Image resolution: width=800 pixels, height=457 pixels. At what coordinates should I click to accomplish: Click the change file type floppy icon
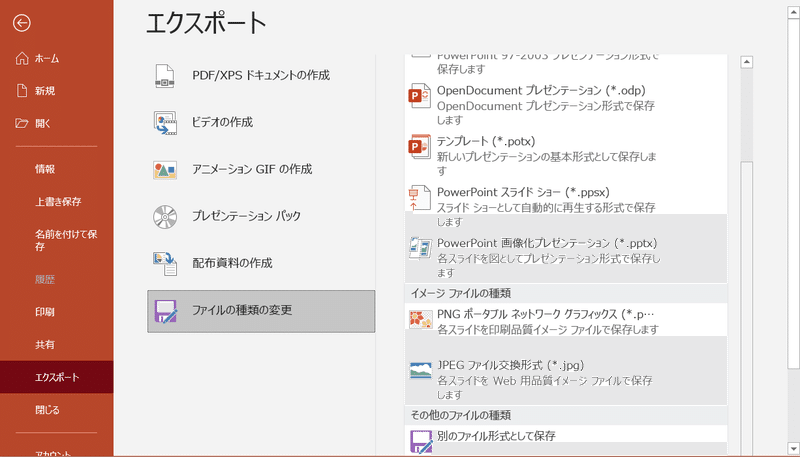(x=165, y=311)
